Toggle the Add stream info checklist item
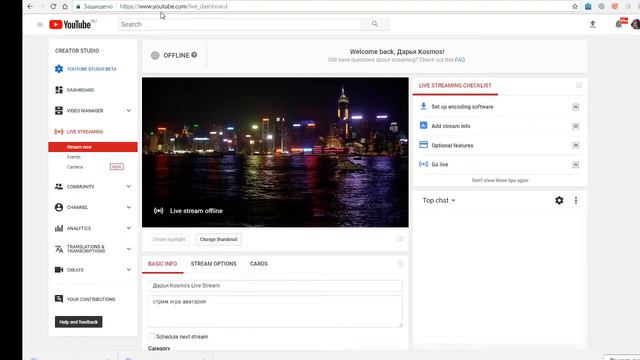This screenshot has height=360, width=640. pos(576,126)
